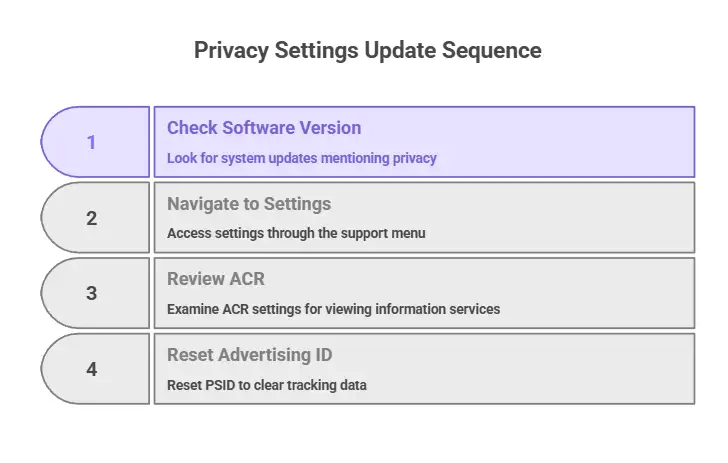Select the step 3 number tab
The image size is (728, 463).
pyautogui.click(x=93, y=293)
